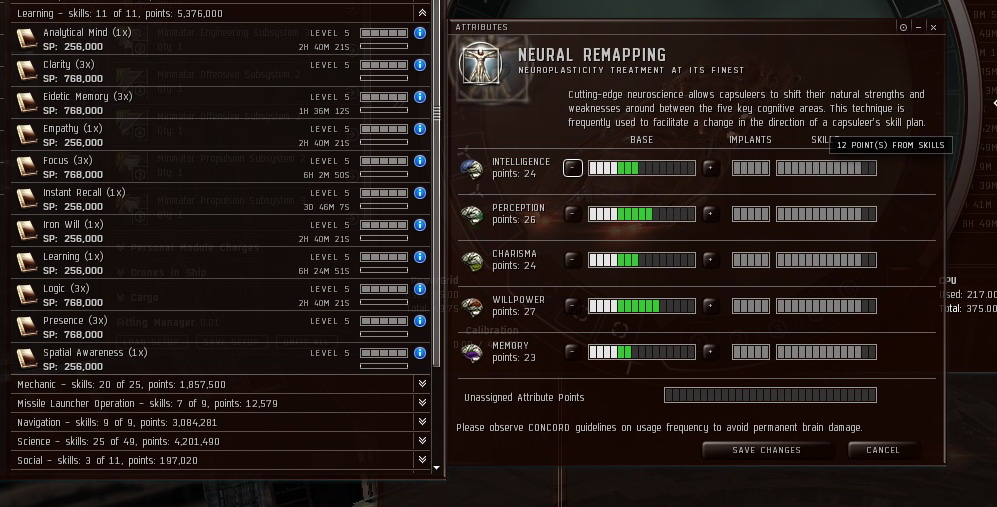Increase Memory points with plus button
The image size is (997, 507).
pos(711,352)
